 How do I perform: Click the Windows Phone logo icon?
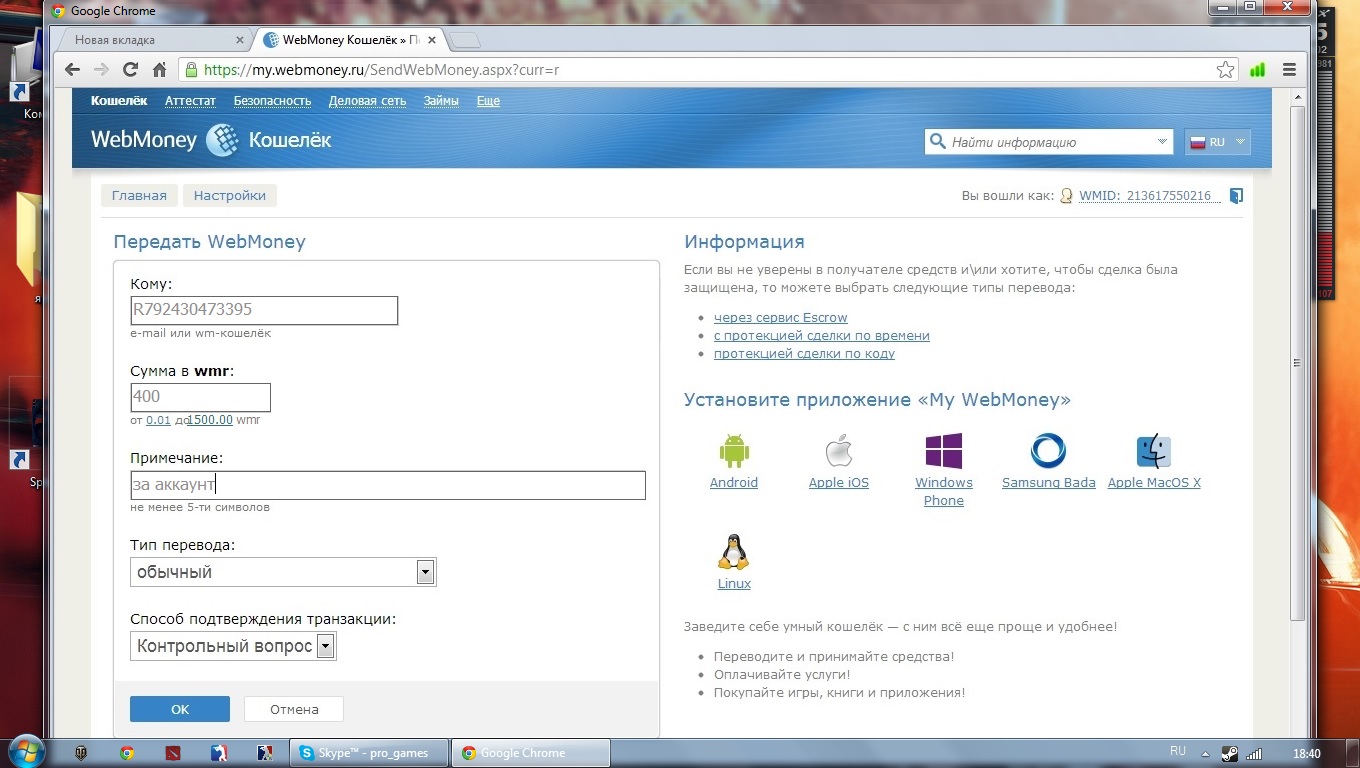click(x=944, y=451)
